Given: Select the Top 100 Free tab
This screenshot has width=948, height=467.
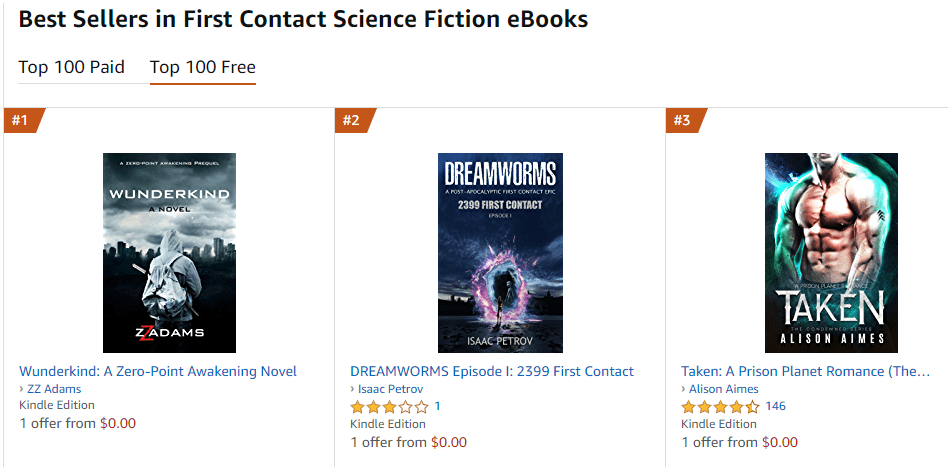Looking at the screenshot, I should coord(202,68).
